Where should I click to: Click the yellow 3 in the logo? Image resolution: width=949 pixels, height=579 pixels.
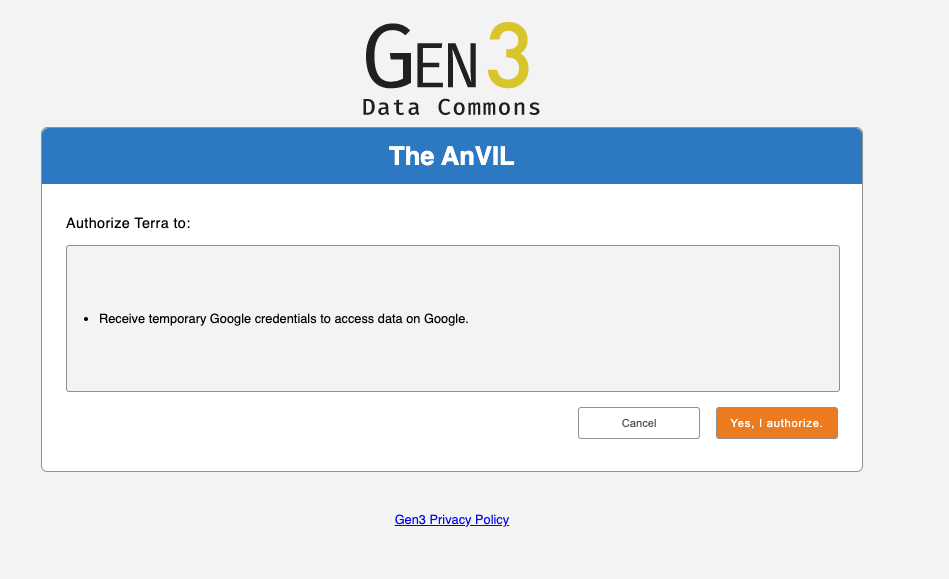point(507,57)
